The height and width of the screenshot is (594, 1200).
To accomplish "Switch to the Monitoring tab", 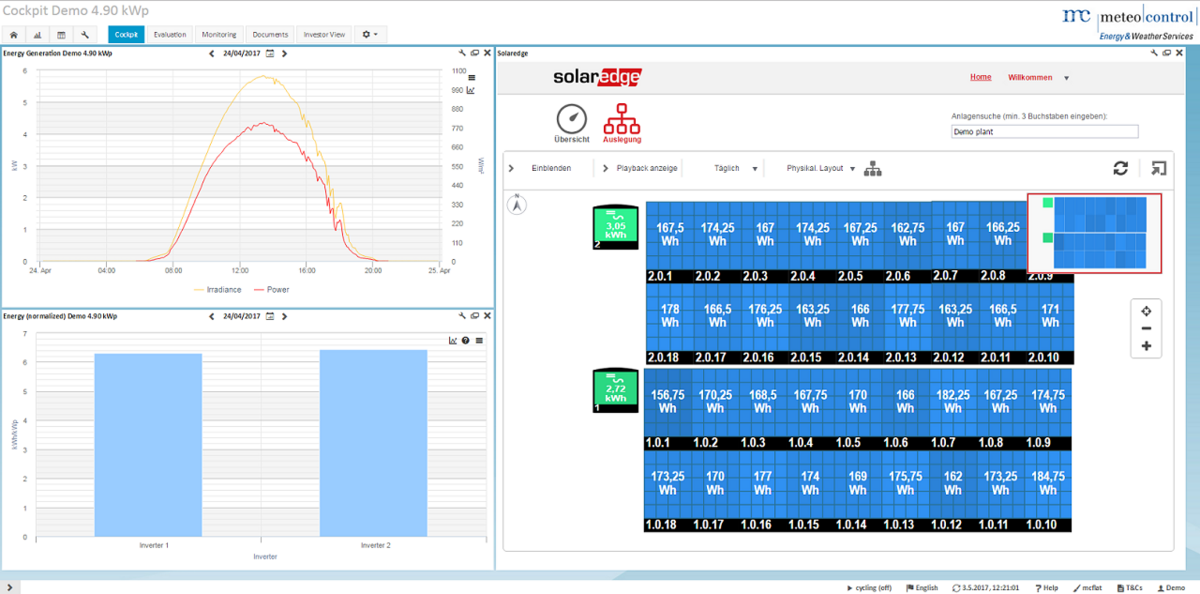I will (x=218, y=33).
